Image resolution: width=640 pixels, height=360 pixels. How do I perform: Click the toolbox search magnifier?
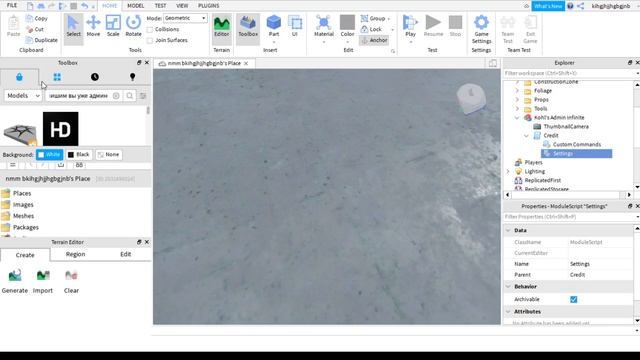point(129,96)
